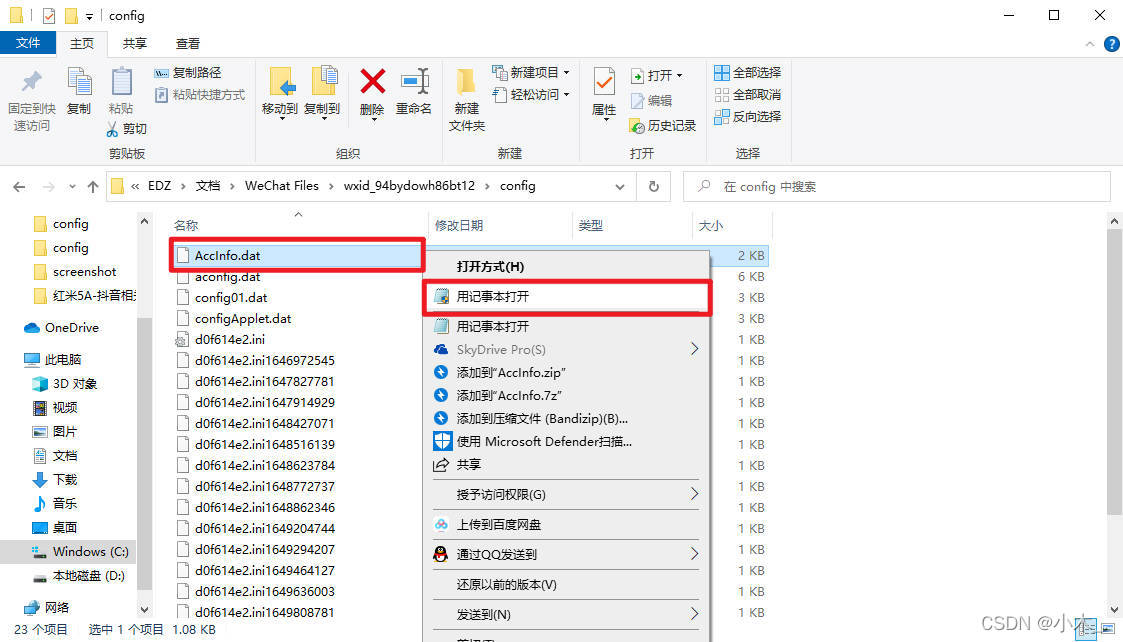Sort by 名称 column header
The image size is (1123, 642).
point(185,226)
